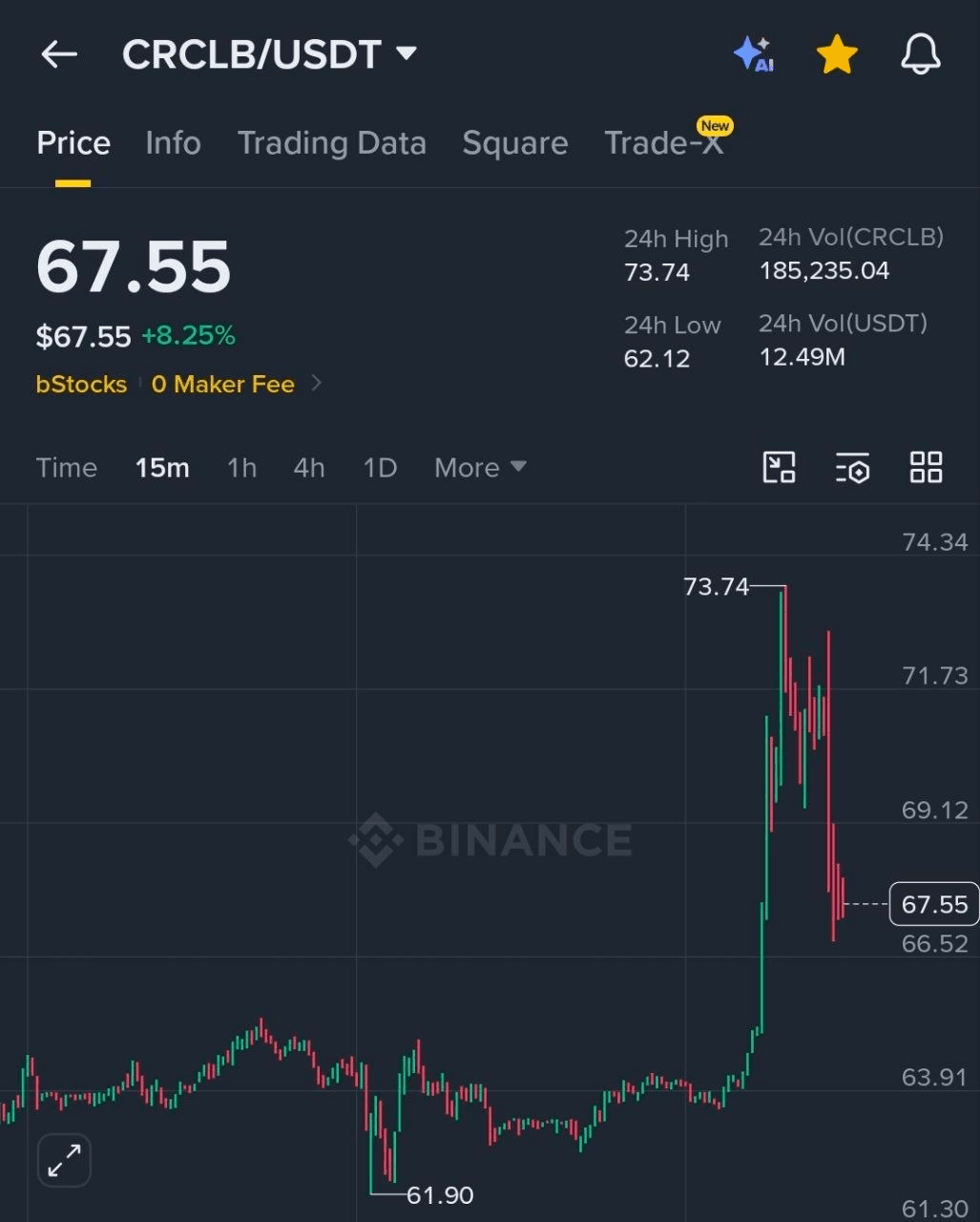Toggle the yellow favorite star
The height and width of the screenshot is (1222, 980).
(837, 54)
